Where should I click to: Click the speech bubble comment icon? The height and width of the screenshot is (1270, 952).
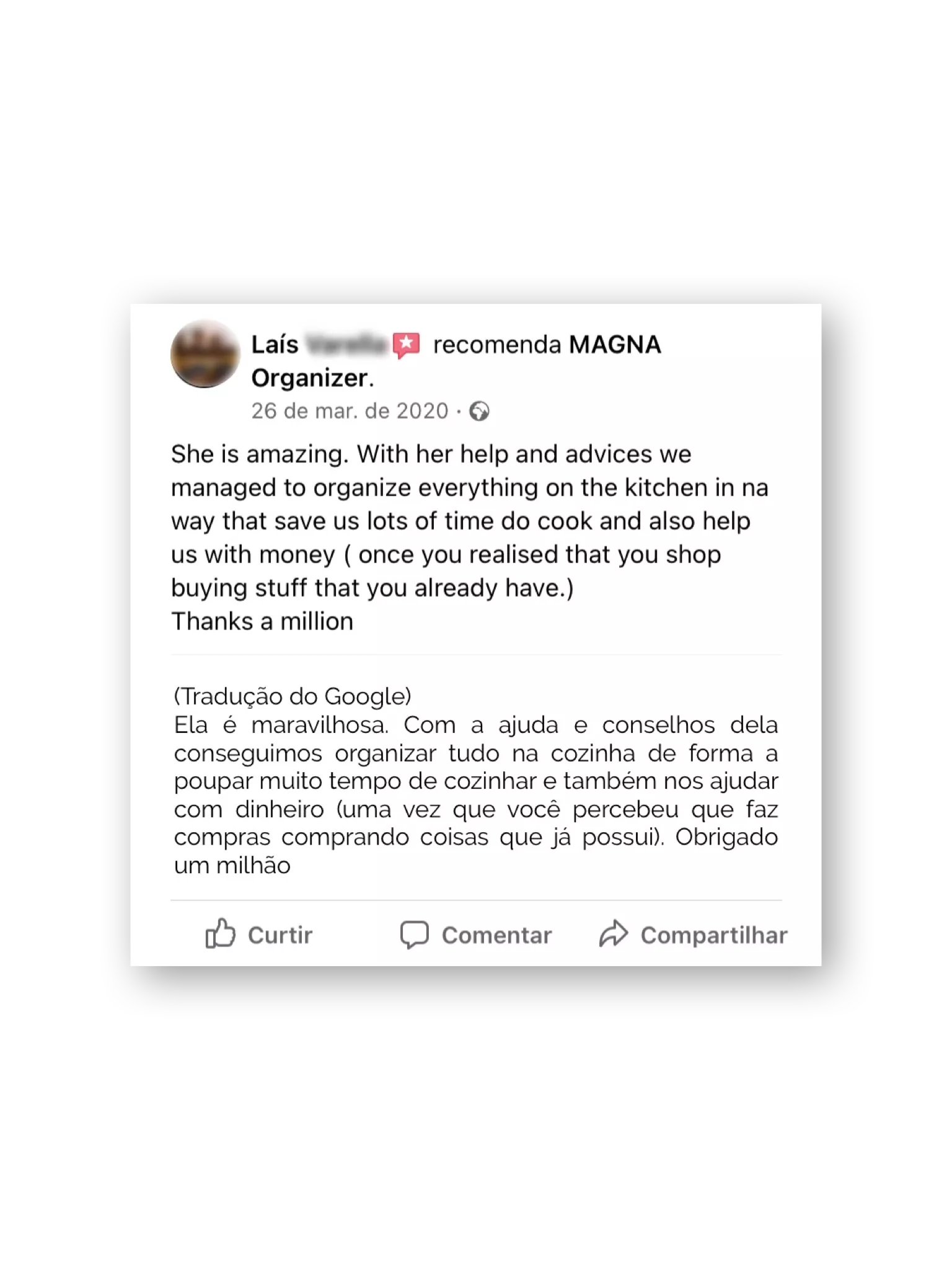tap(414, 935)
